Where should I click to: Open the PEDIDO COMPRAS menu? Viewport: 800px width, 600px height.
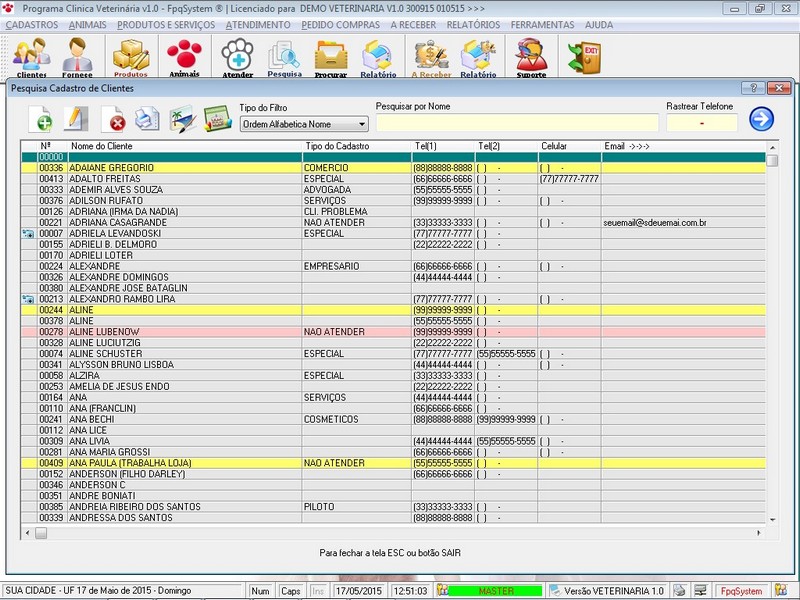[340, 25]
